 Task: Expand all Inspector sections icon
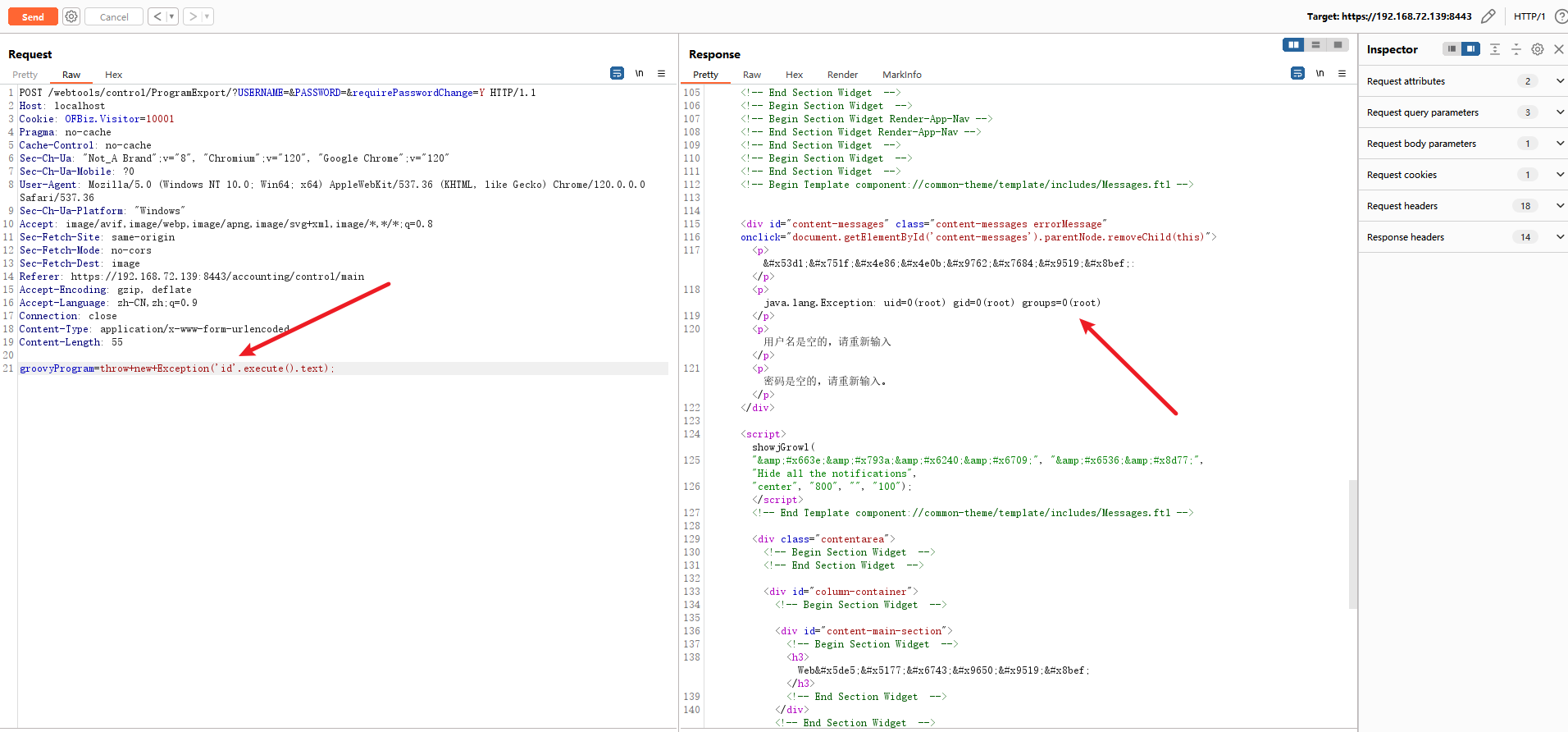[1495, 49]
